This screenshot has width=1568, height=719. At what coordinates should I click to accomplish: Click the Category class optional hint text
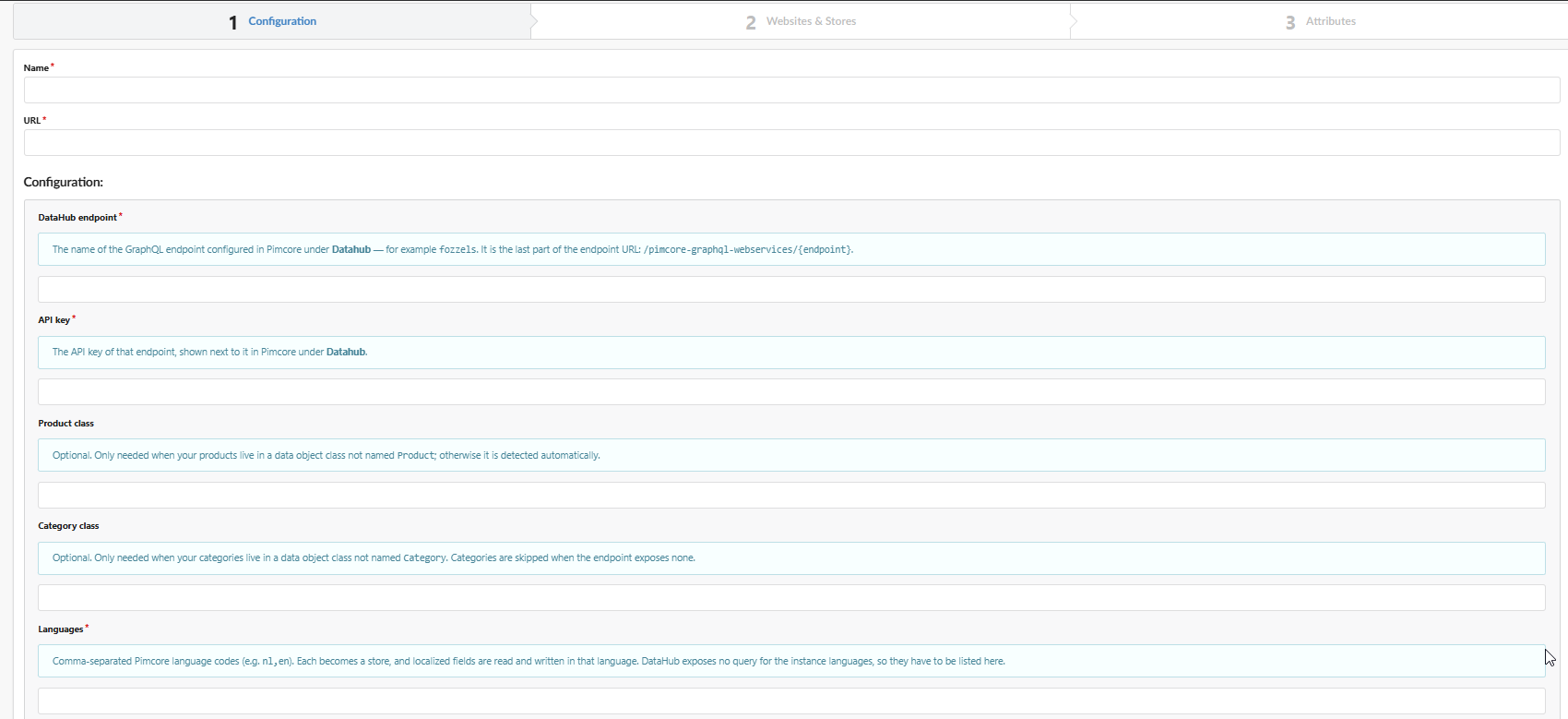[x=374, y=557]
